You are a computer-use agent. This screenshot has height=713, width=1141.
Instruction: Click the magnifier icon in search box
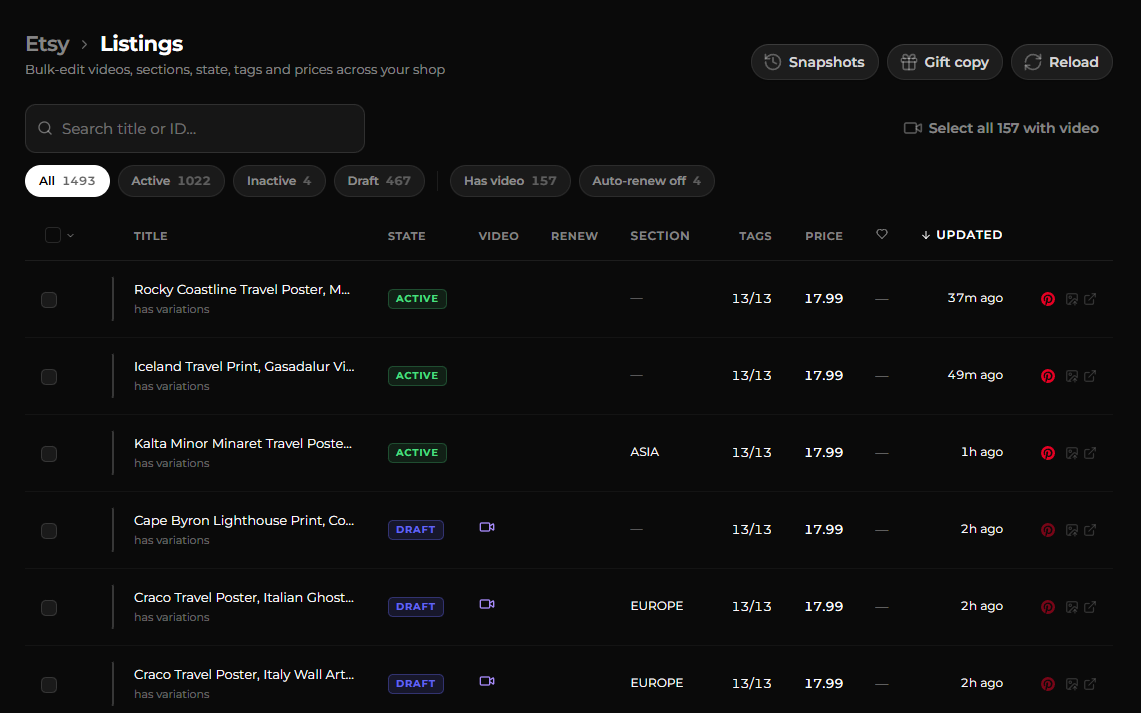click(x=45, y=128)
